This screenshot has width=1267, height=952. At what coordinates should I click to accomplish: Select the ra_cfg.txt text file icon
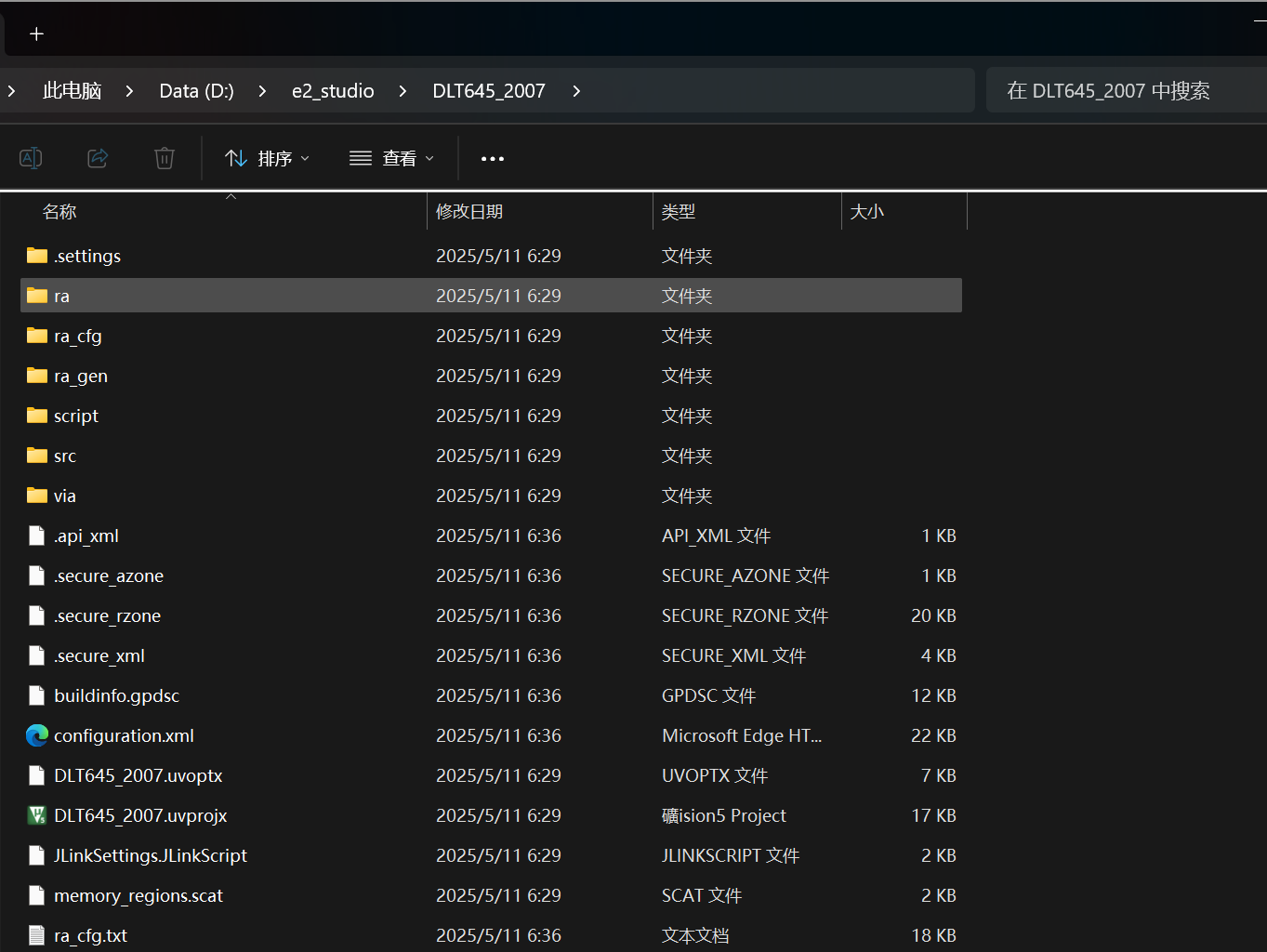pos(37,935)
